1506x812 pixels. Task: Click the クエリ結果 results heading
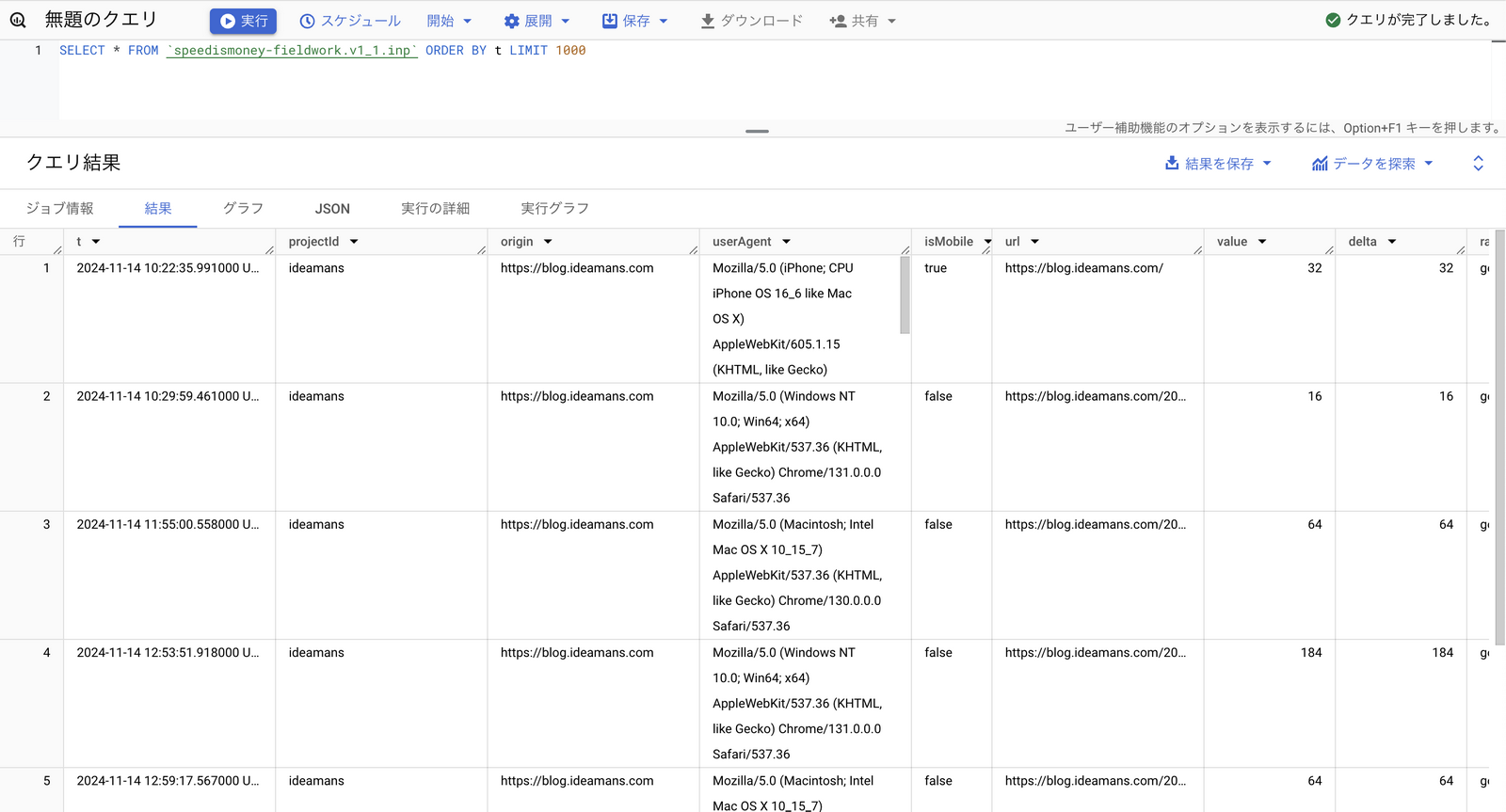[x=73, y=163]
